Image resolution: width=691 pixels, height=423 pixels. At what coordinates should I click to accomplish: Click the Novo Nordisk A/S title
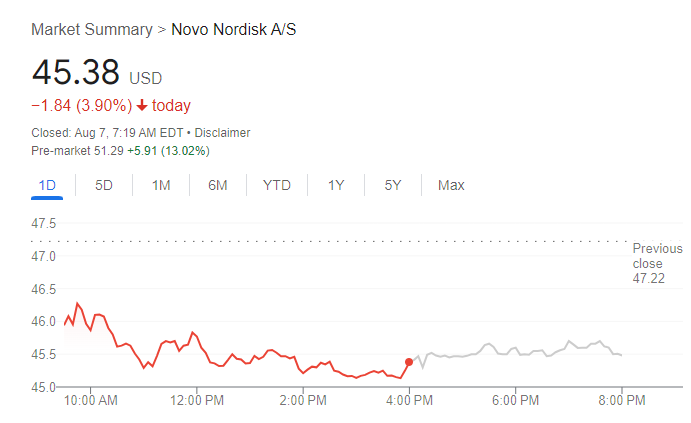(x=234, y=29)
